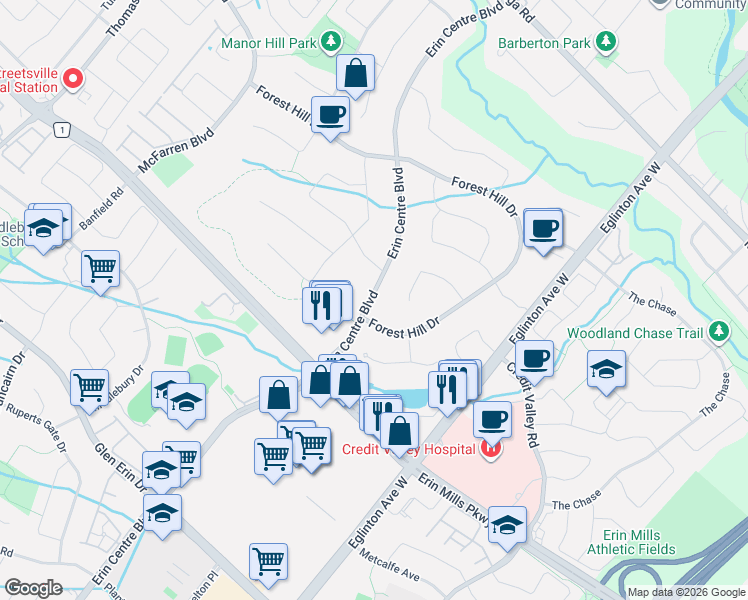Click the Highway 1 route shield
This screenshot has height=600, width=748.
tap(62, 130)
